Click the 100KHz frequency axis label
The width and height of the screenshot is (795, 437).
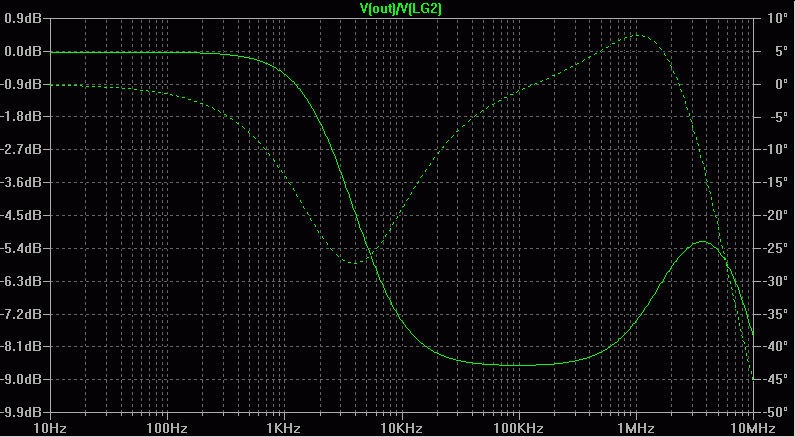(518, 428)
